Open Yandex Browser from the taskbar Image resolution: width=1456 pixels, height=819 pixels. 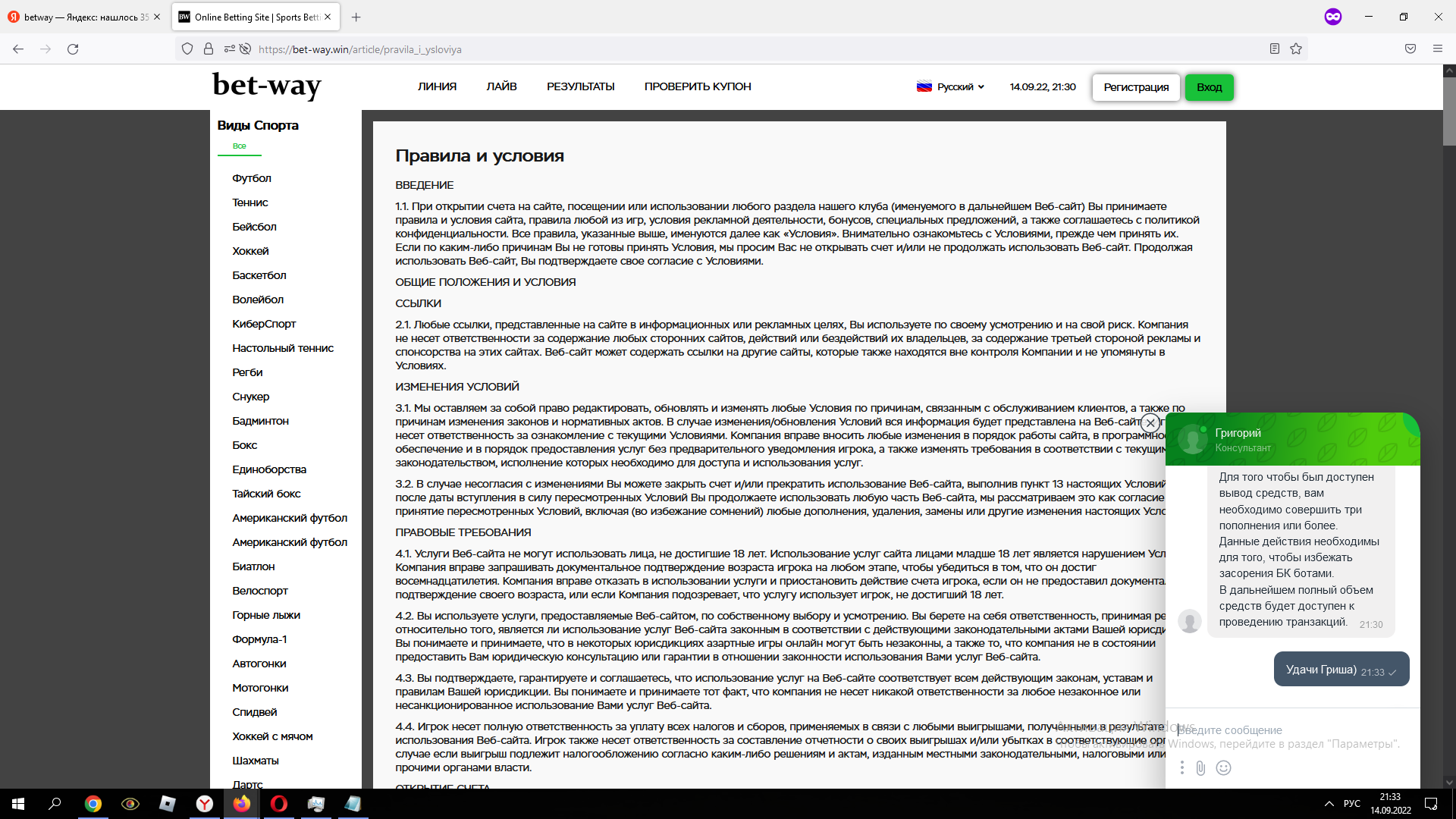[x=205, y=804]
